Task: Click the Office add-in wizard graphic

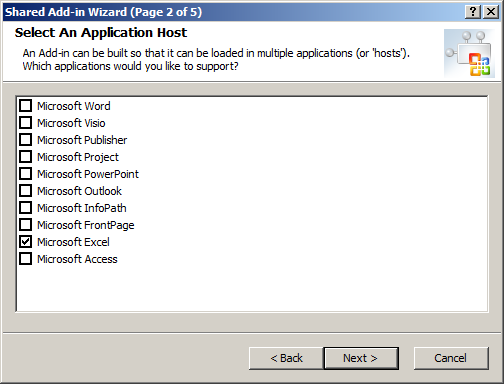Action: click(469, 53)
